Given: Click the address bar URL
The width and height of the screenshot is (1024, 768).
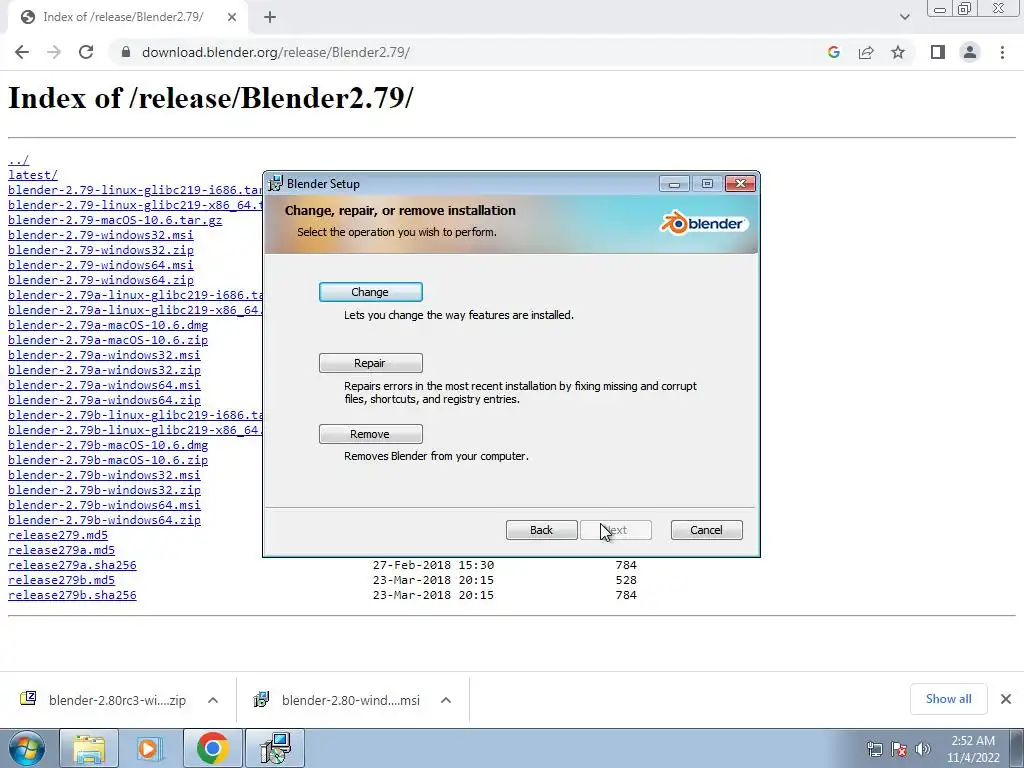Looking at the screenshot, I should click(276, 52).
